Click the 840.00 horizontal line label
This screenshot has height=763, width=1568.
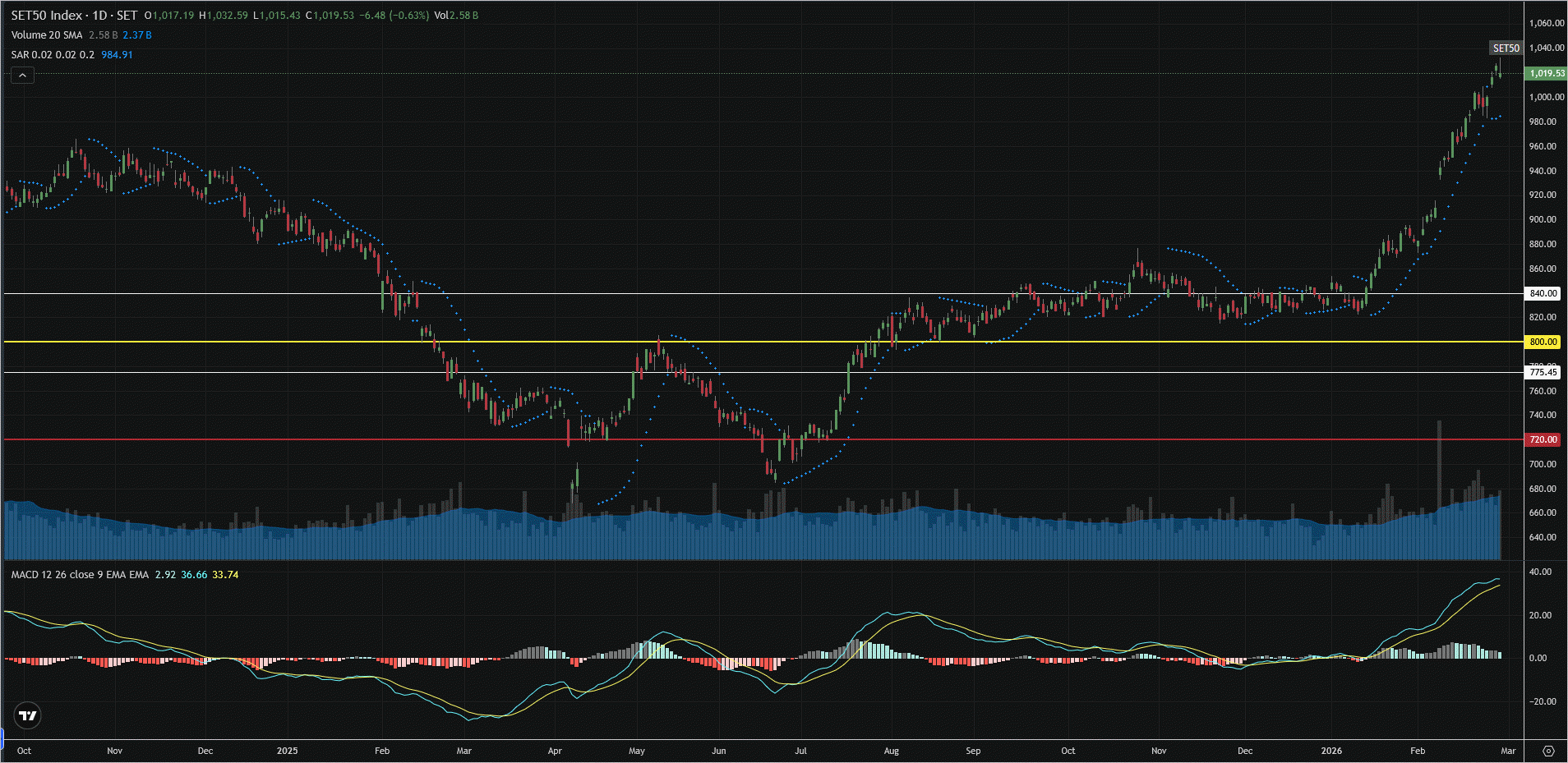click(x=1543, y=293)
